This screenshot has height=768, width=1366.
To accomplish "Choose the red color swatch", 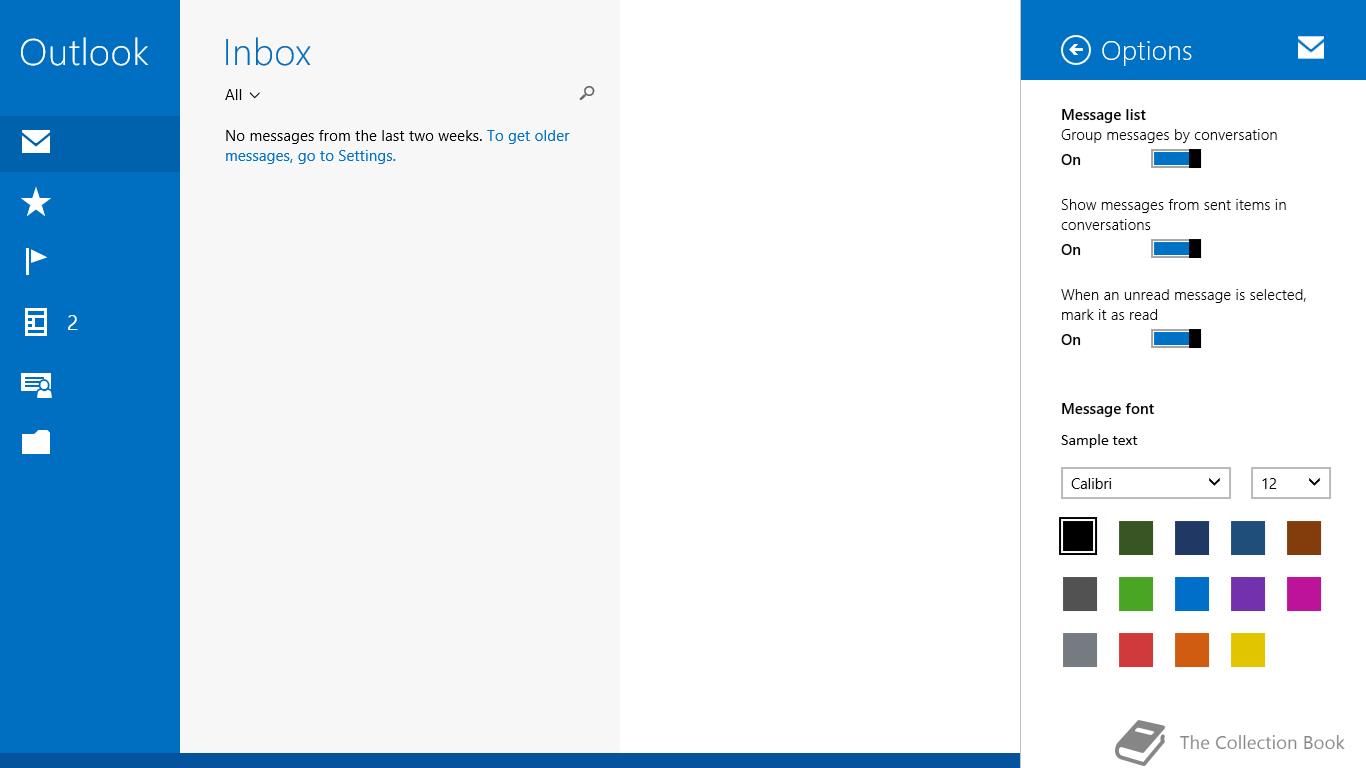I will tap(1136, 650).
